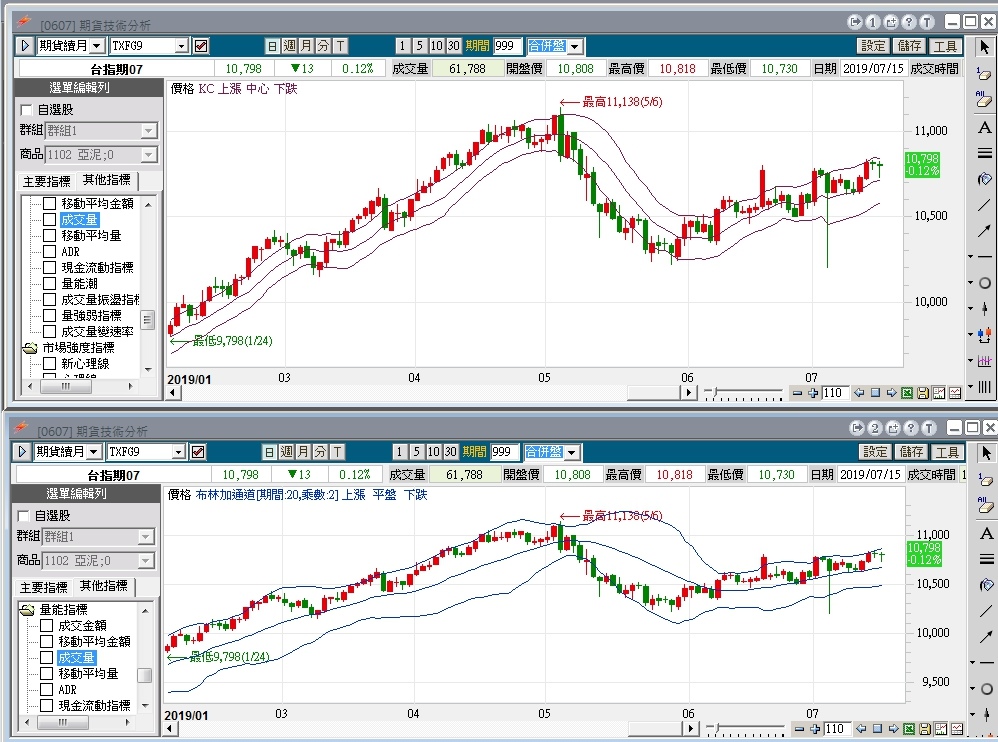998x742 pixels.
Task: Open 期貨續月 dropdown in top window
Action: [x=97, y=46]
